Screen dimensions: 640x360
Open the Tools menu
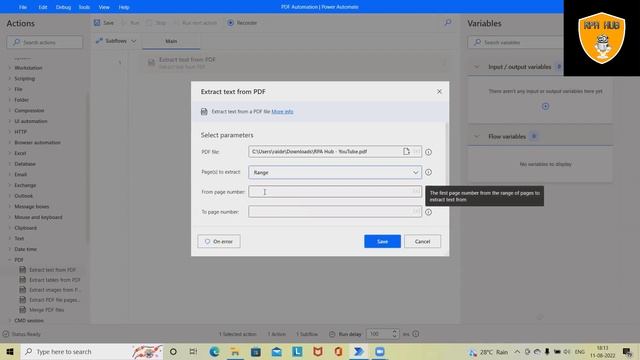click(x=84, y=7)
